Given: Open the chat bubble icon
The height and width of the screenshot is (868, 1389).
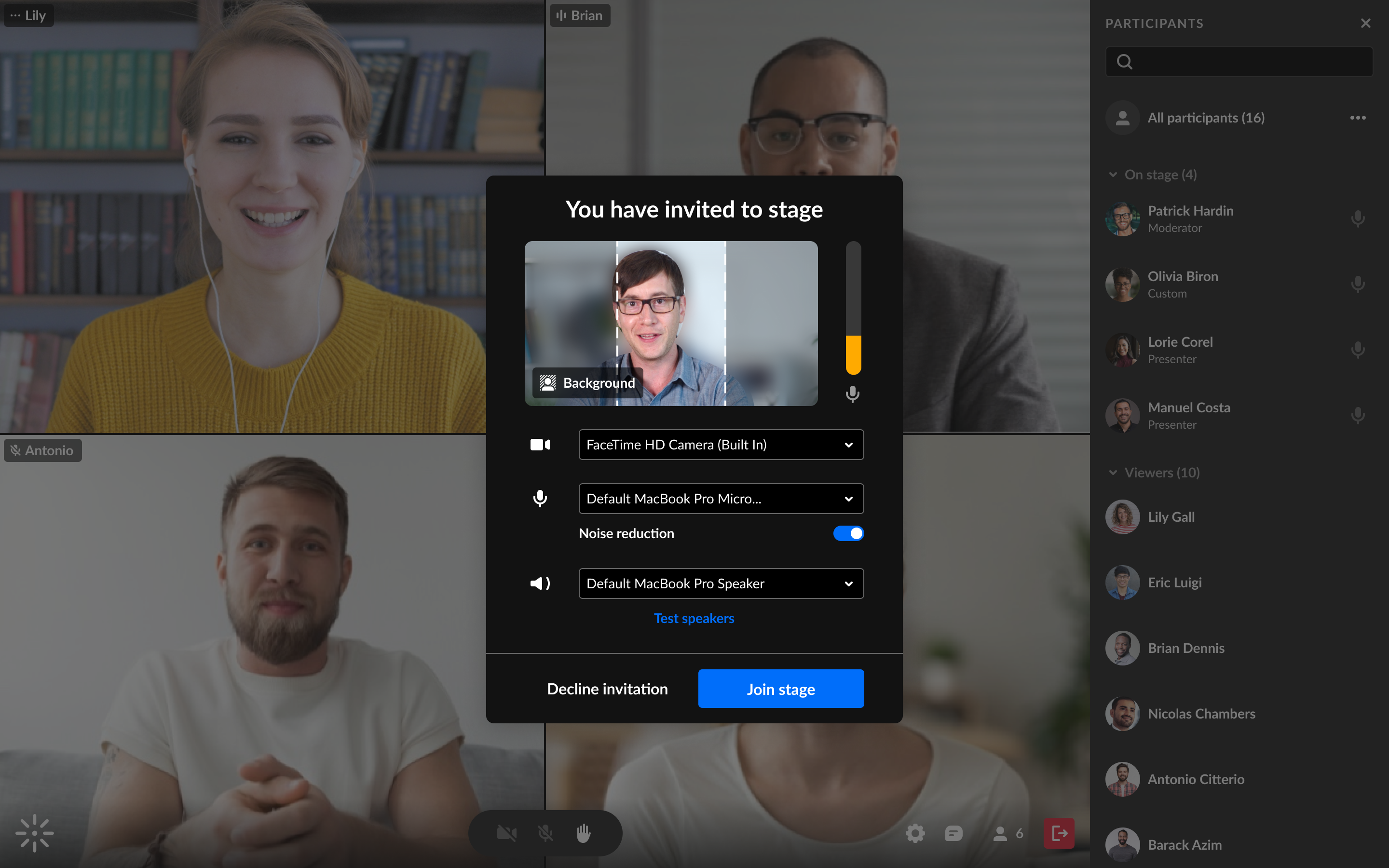Looking at the screenshot, I should [x=953, y=833].
